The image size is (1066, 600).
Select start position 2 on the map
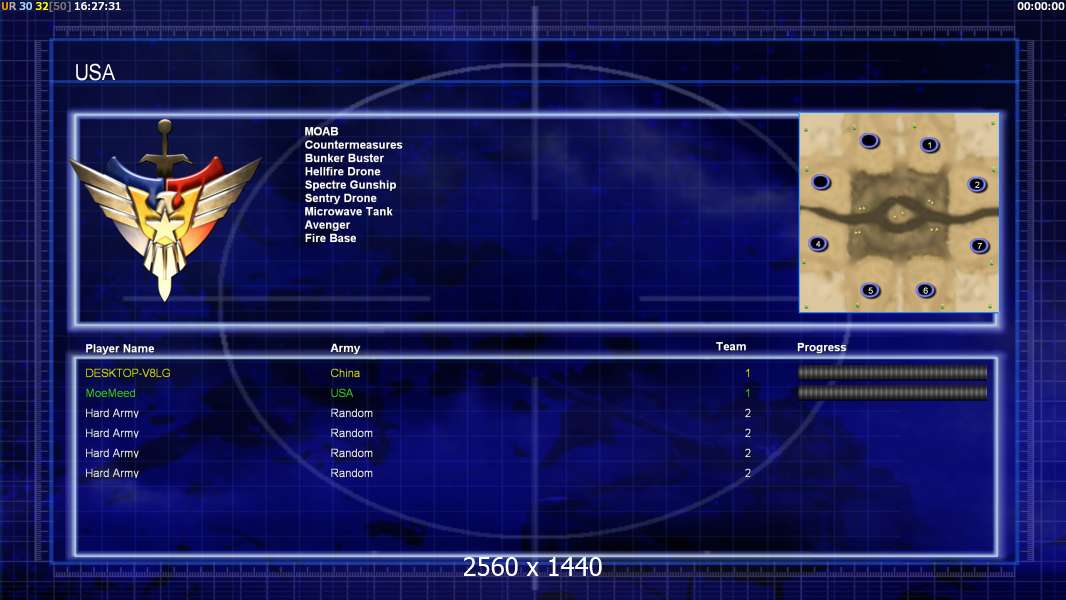[x=977, y=185]
